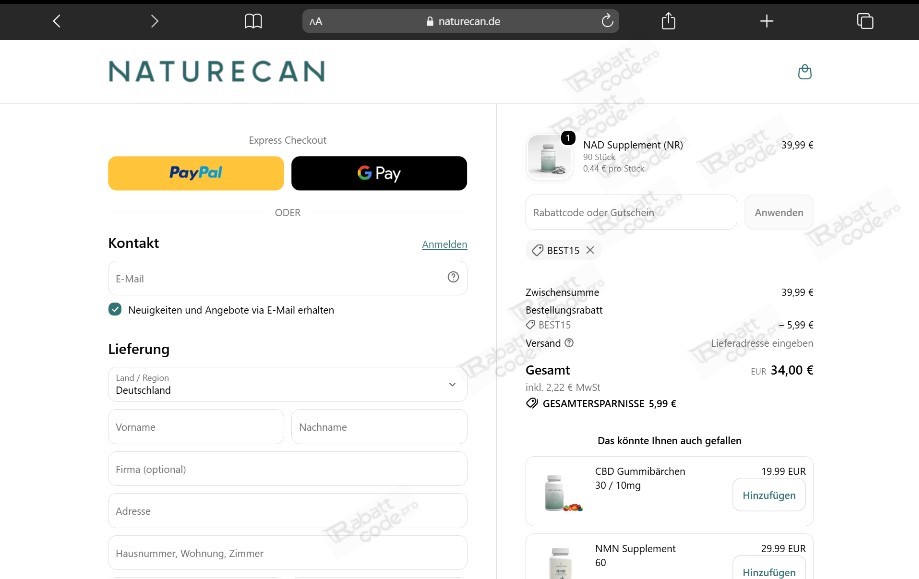919x579 pixels.
Task: Click the Anmelden link
Action: point(445,244)
